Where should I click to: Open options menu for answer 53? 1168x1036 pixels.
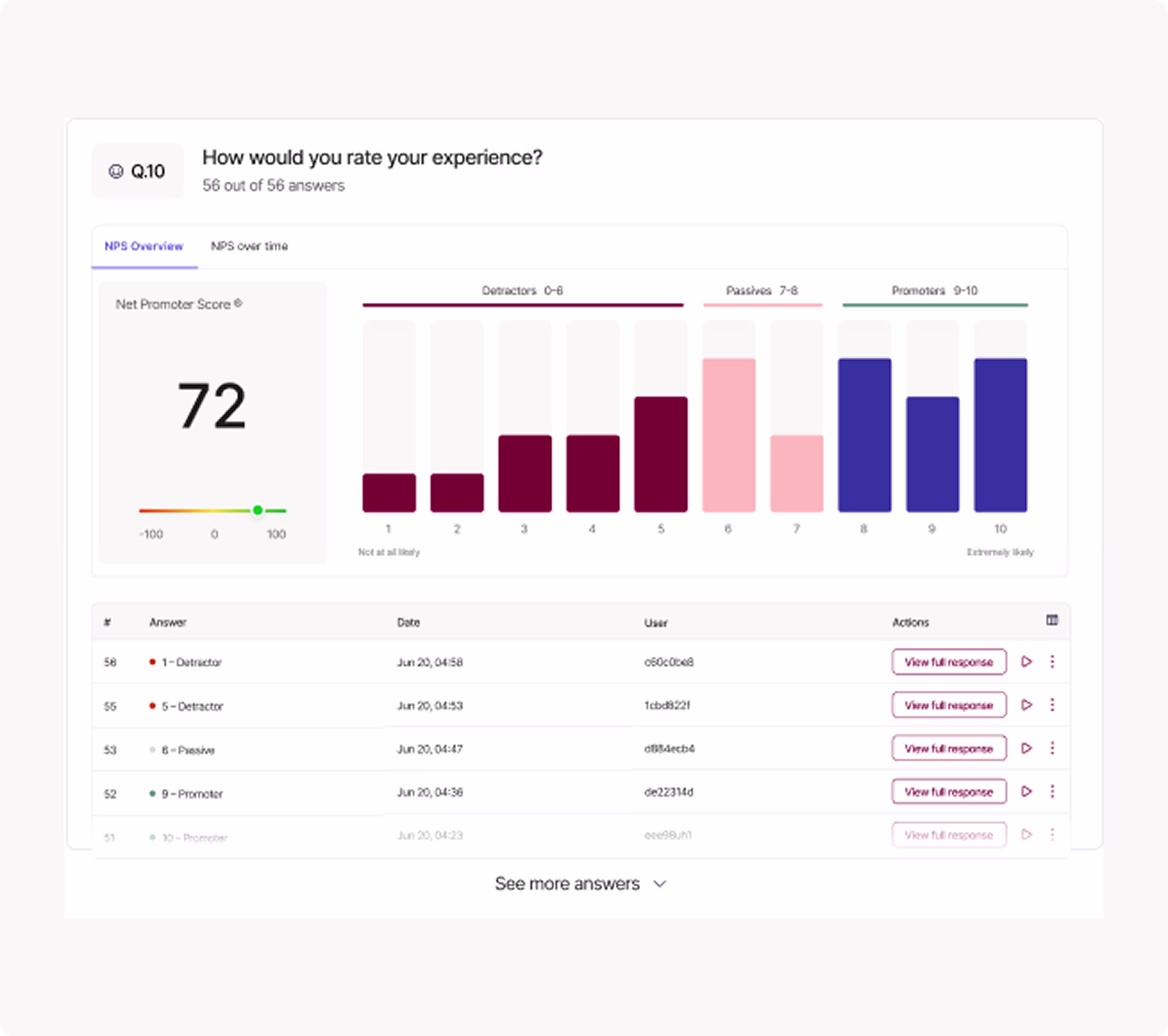(x=1052, y=749)
